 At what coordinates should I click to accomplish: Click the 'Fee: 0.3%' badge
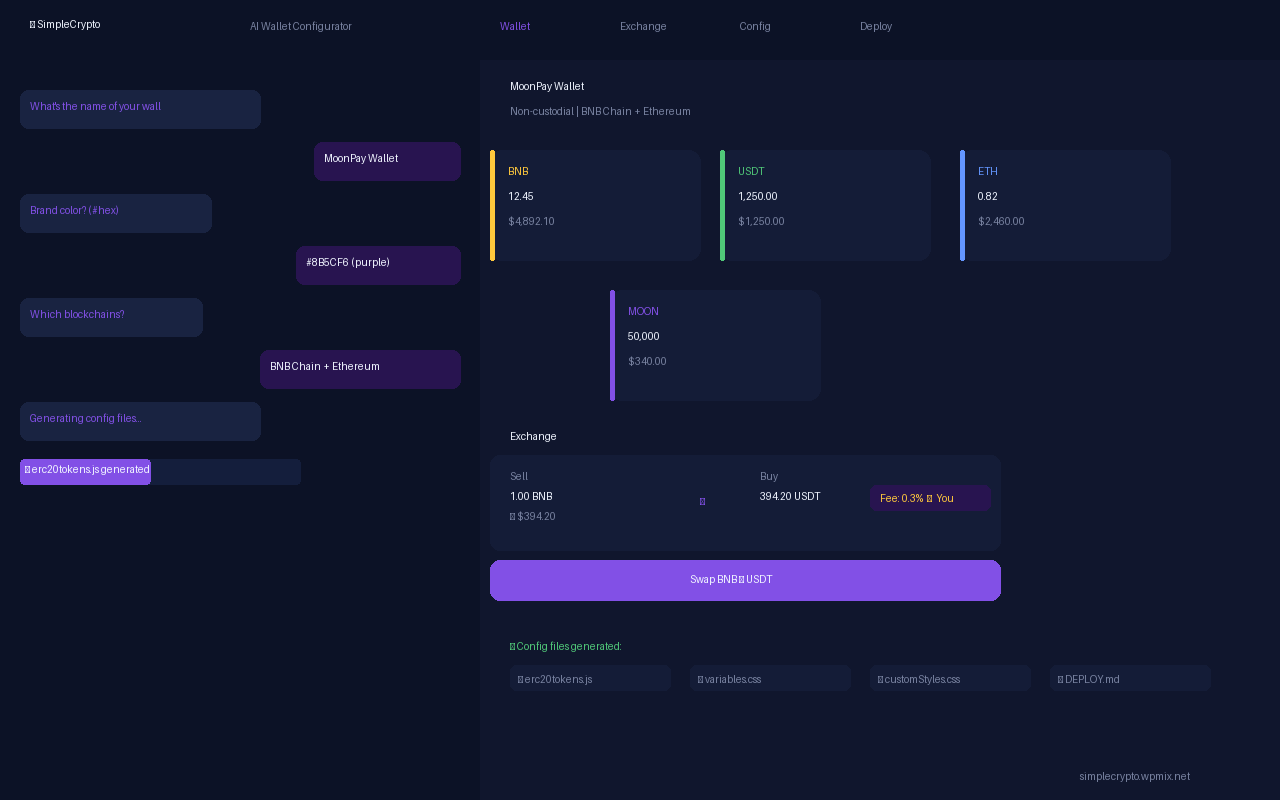pyautogui.click(x=930, y=498)
